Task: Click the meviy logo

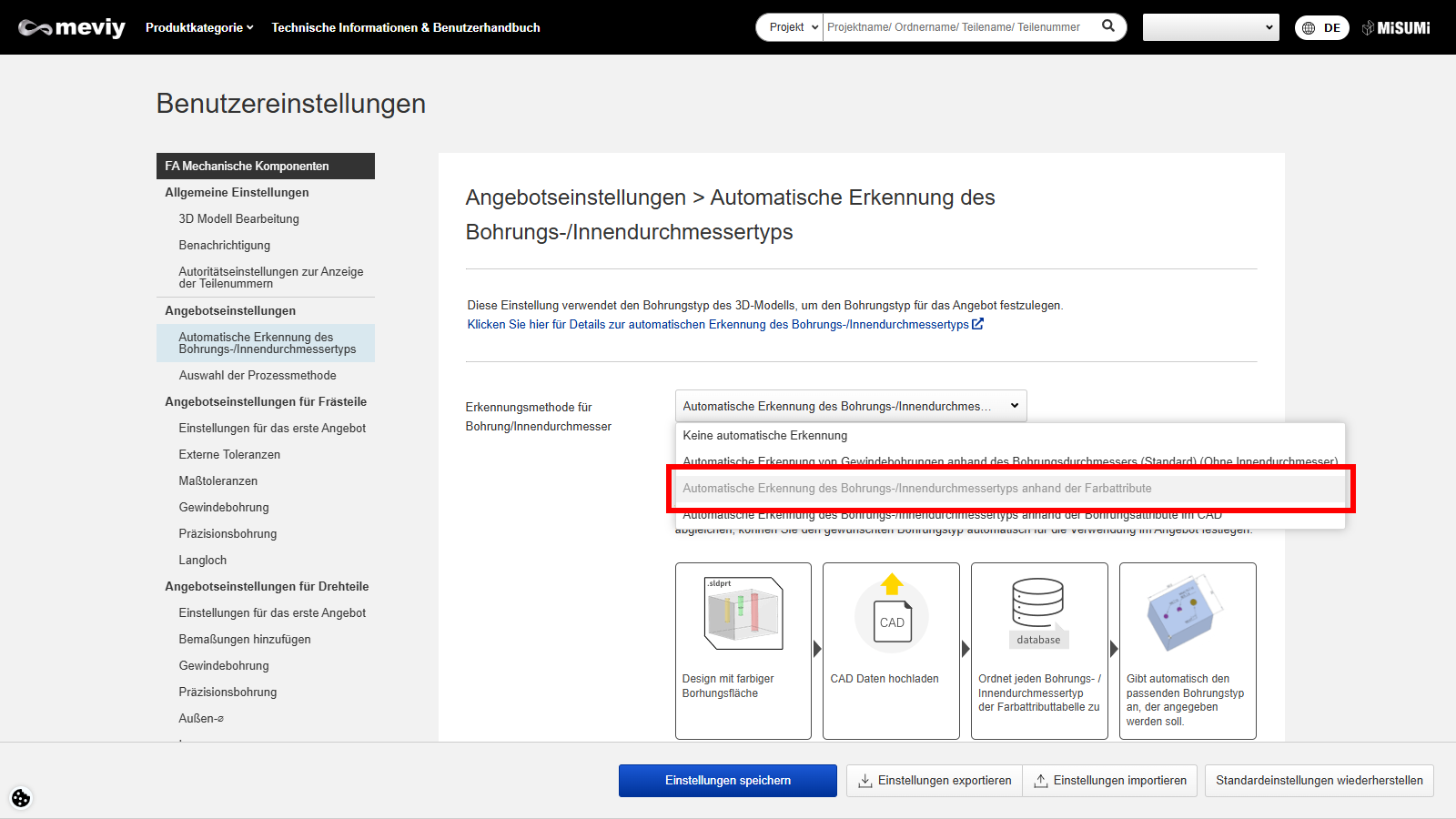Action: 72,27
